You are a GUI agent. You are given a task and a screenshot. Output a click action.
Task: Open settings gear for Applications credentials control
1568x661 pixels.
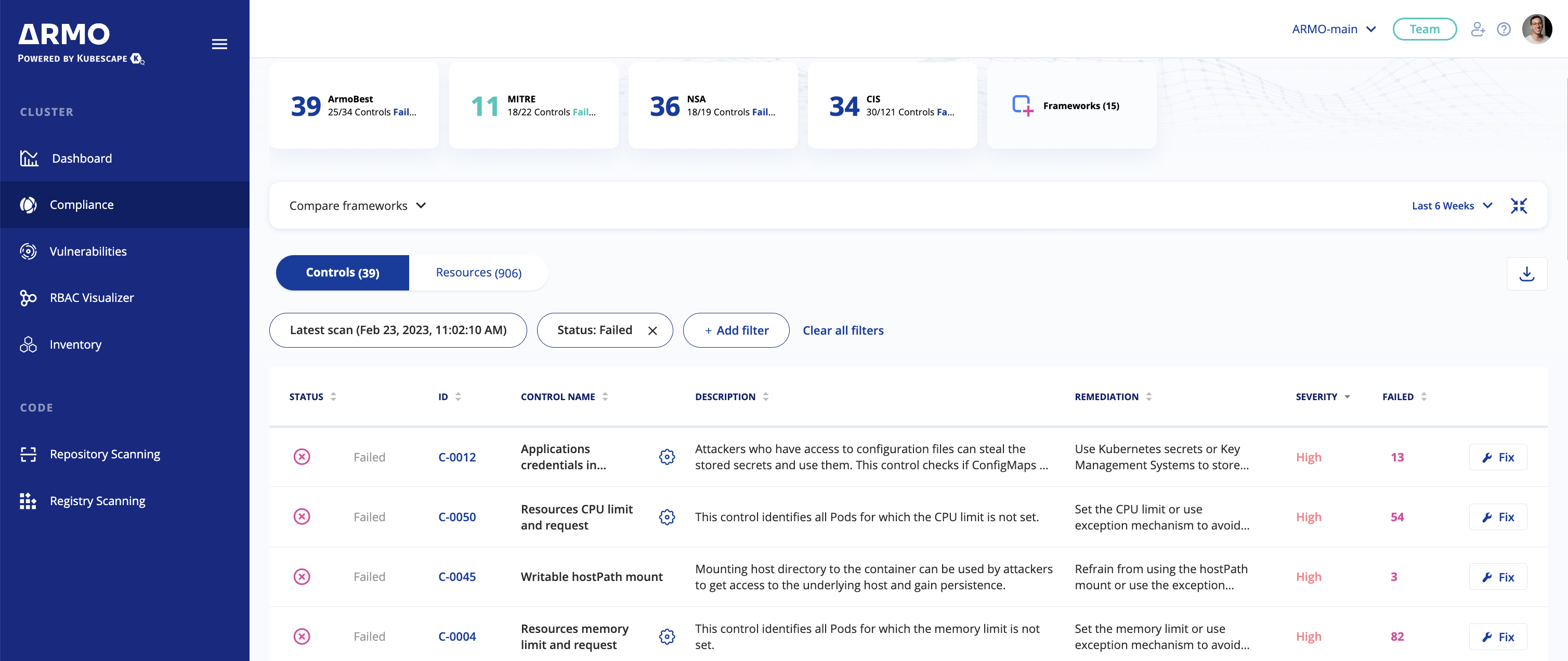click(x=667, y=457)
